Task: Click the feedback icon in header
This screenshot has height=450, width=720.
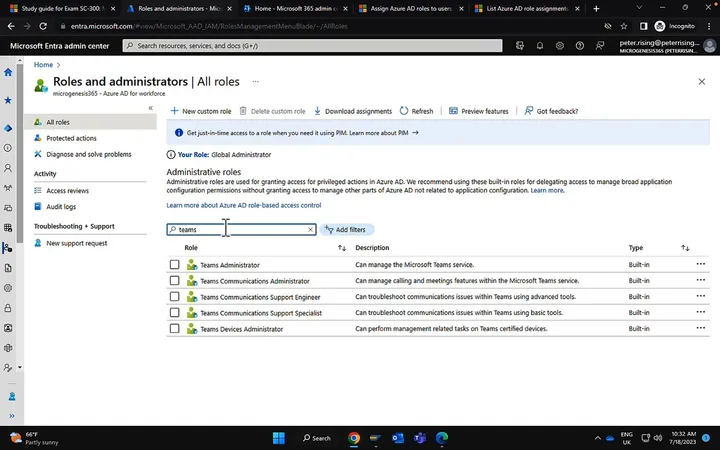Action: (x=600, y=45)
